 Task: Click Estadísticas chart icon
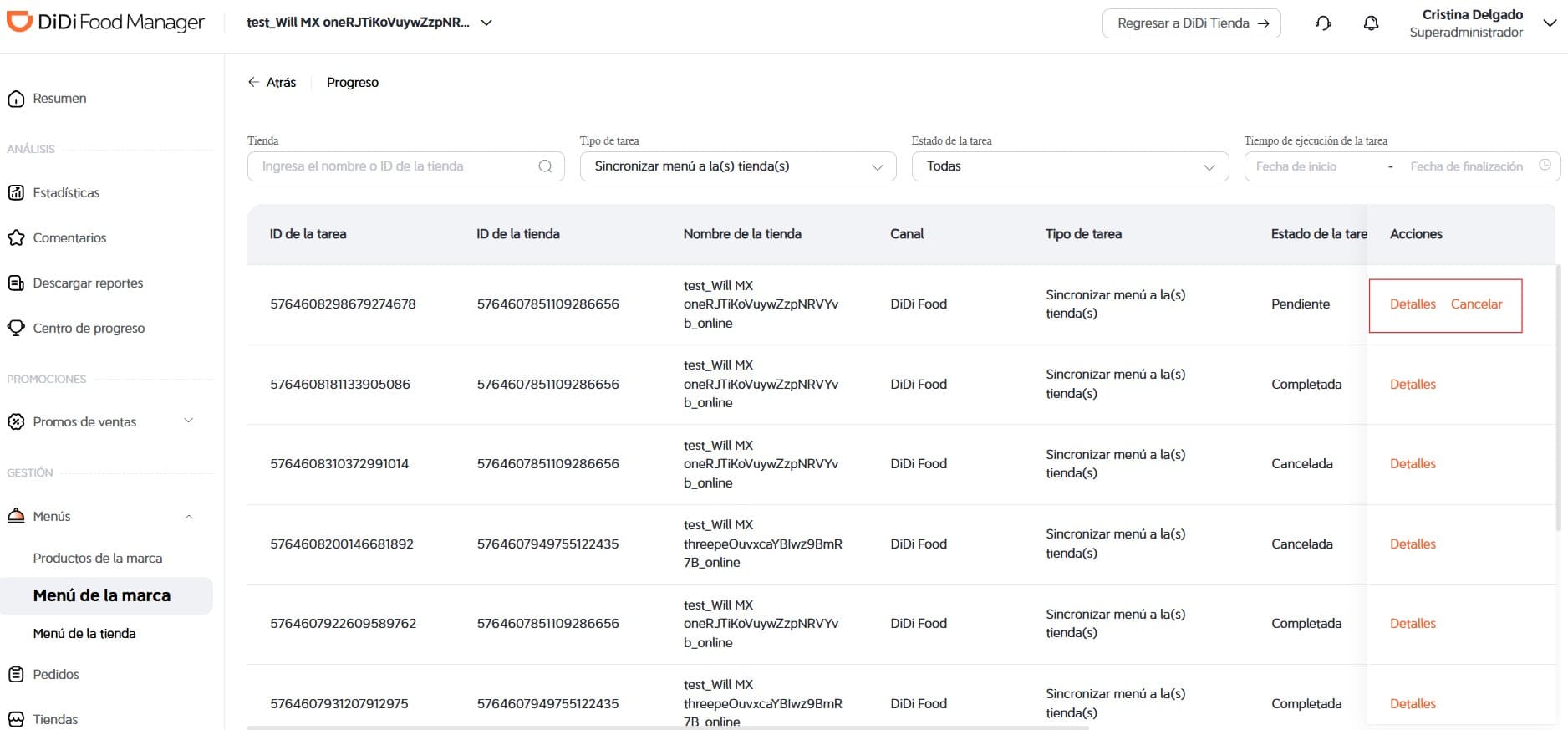16,193
